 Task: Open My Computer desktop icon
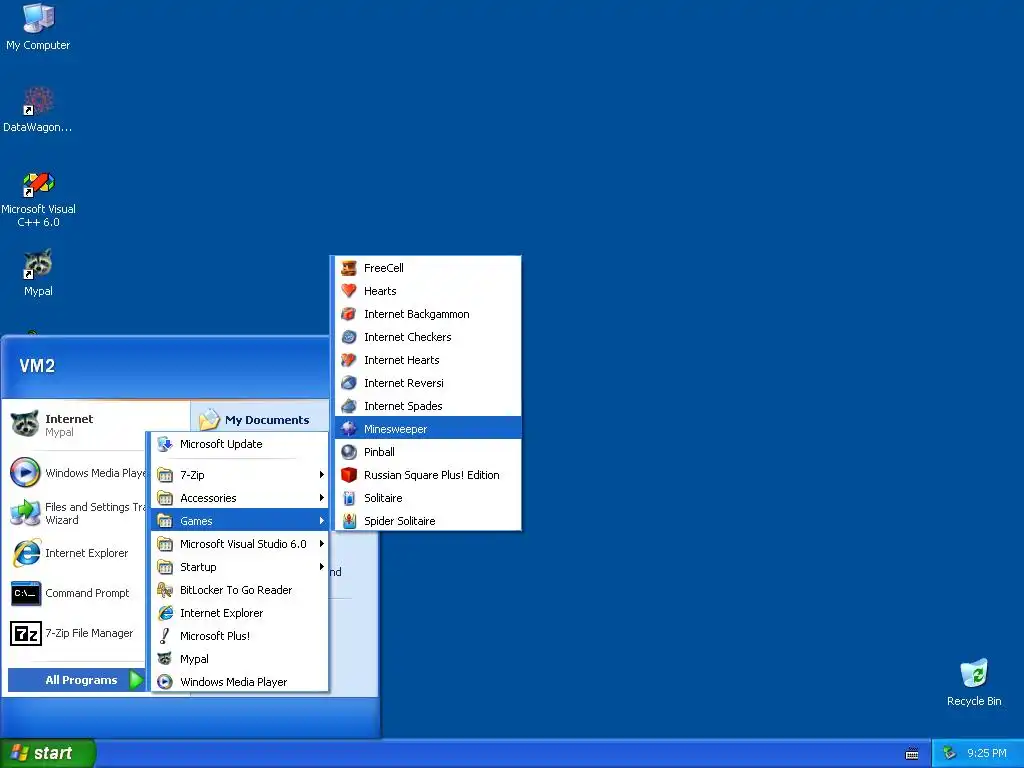(x=38, y=26)
